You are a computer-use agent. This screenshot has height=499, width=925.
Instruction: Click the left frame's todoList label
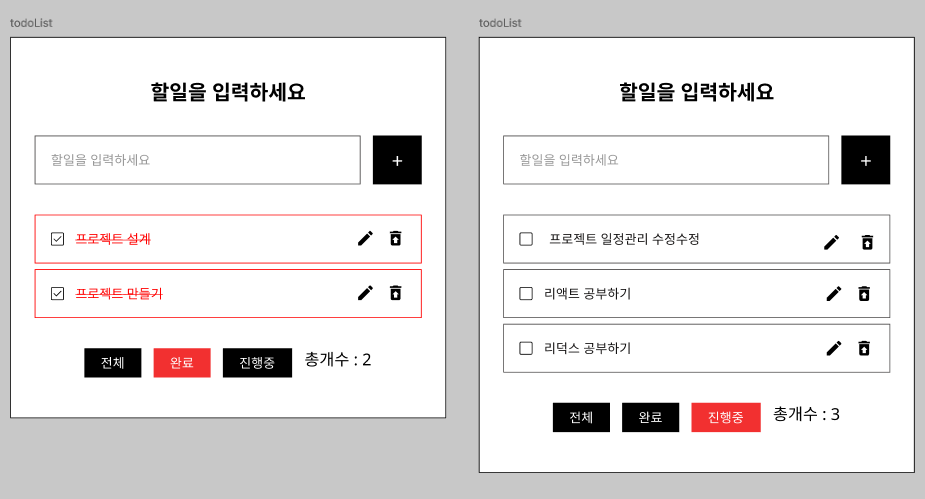(x=31, y=23)
